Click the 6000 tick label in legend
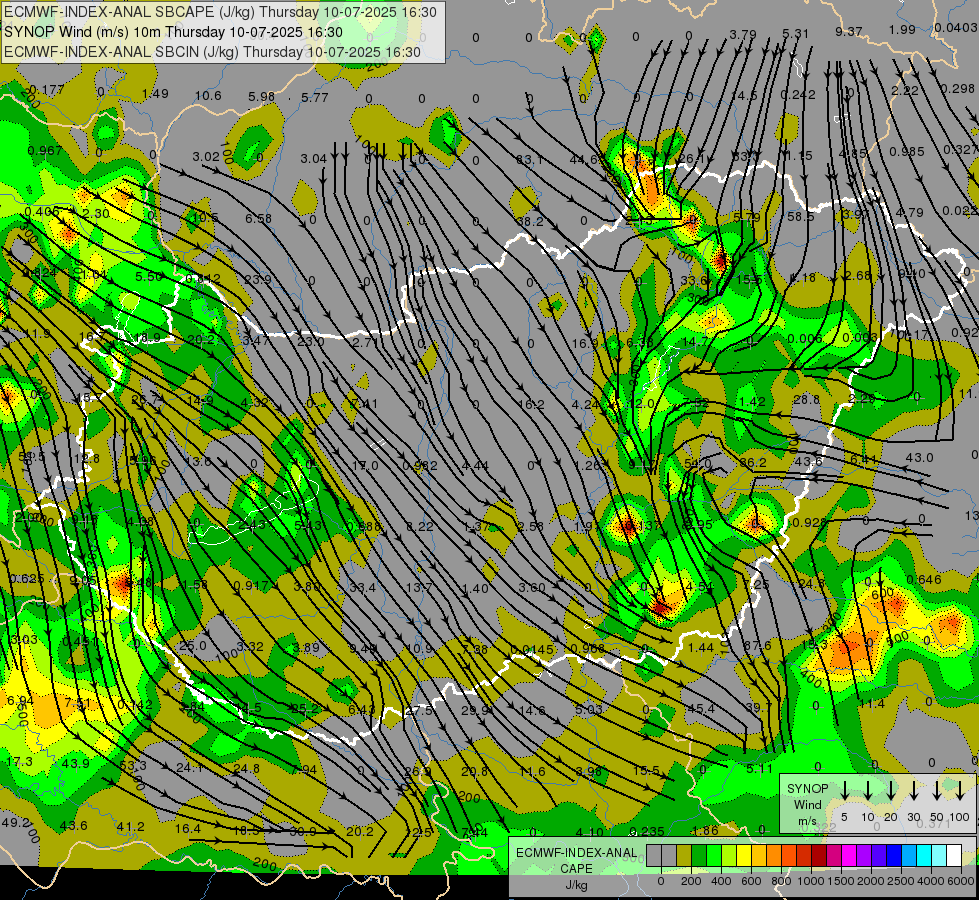The width and height of the screenshot is (979, 900). click(x=962, y=881)
